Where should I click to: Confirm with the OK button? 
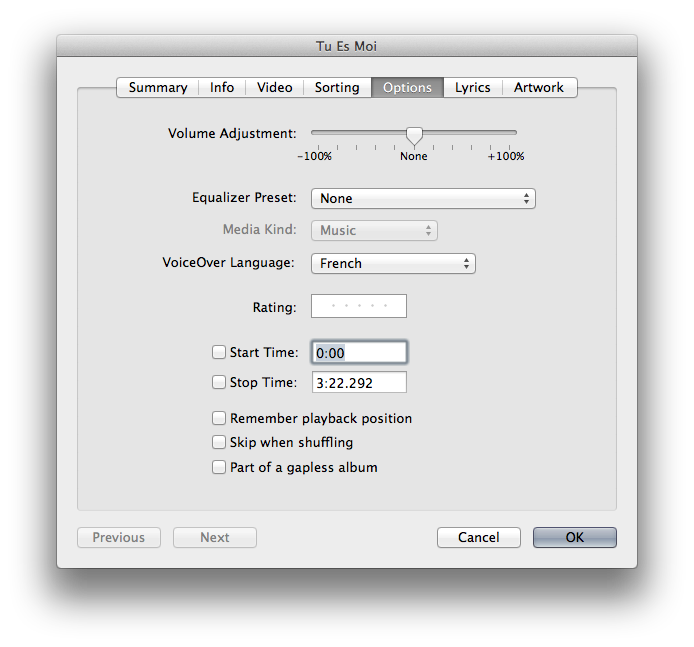click(x=574, y=538)
